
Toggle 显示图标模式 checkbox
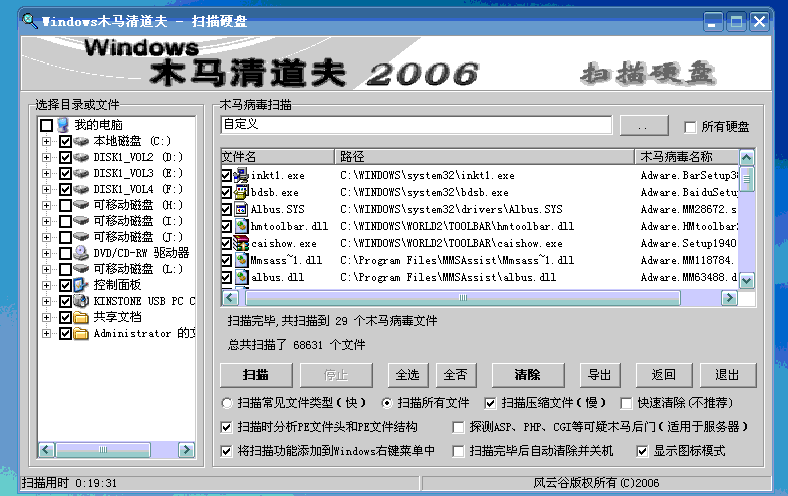[x=642, y=451]
